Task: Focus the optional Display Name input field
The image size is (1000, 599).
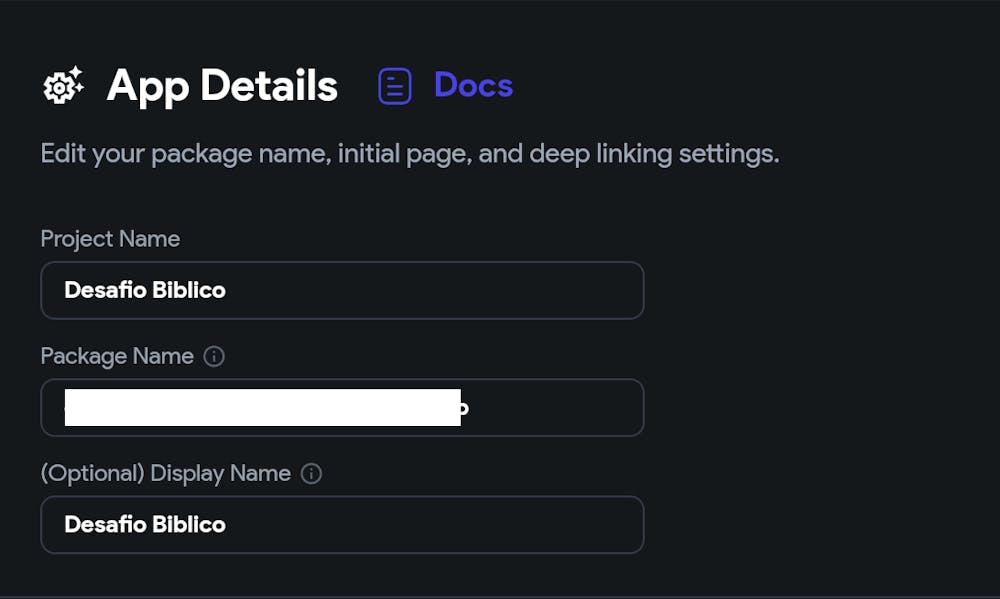Action: tap(342, 524)
